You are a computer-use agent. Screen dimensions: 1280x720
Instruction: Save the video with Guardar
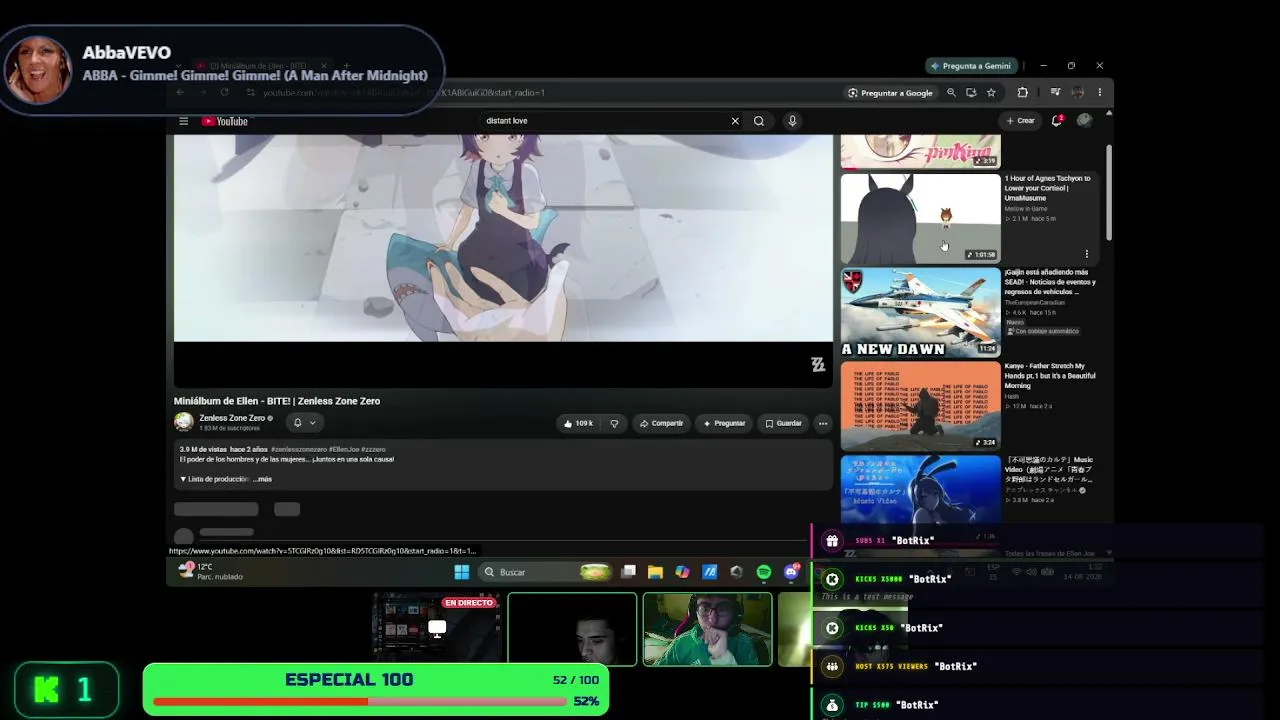(x=783, y=423)
